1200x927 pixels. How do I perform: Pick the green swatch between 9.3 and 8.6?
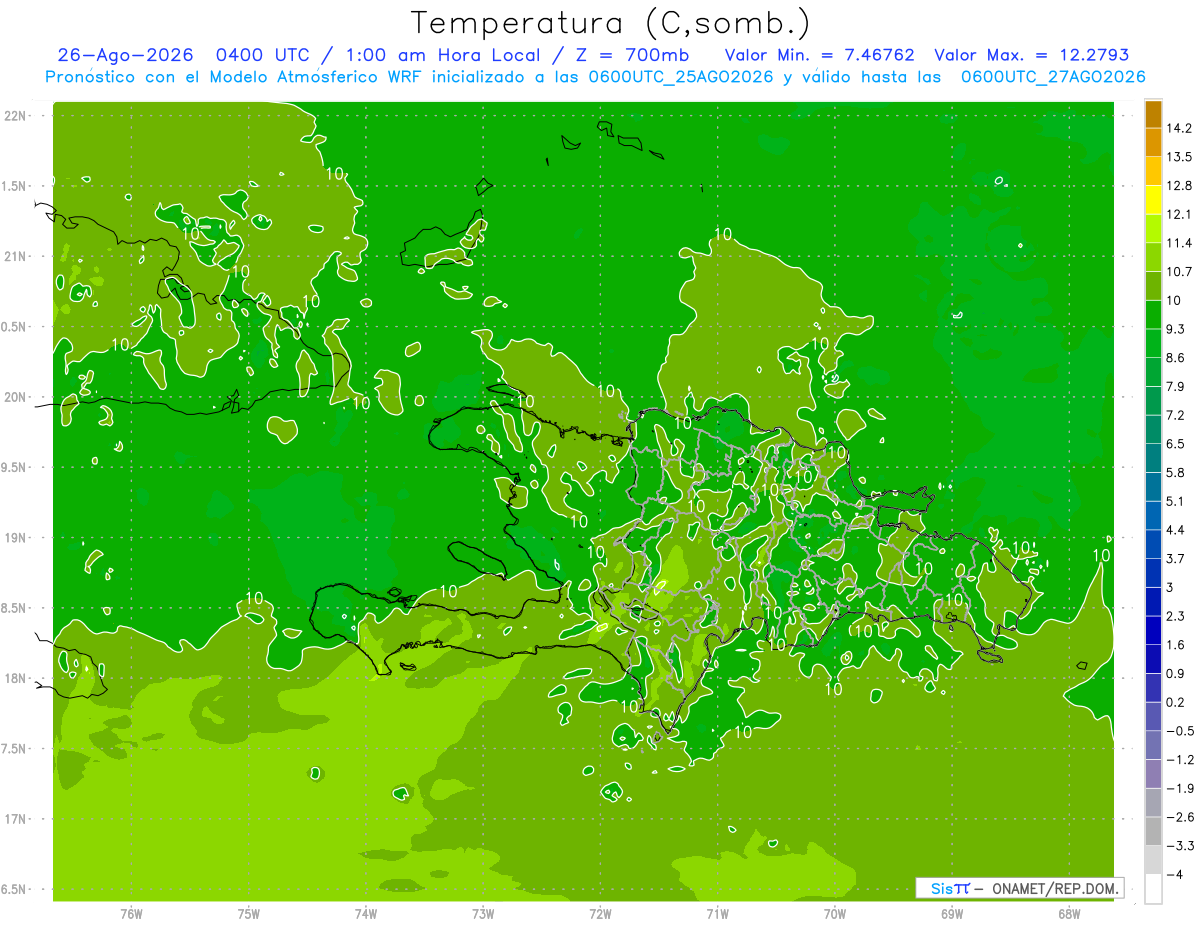(x=1153, y=343)
